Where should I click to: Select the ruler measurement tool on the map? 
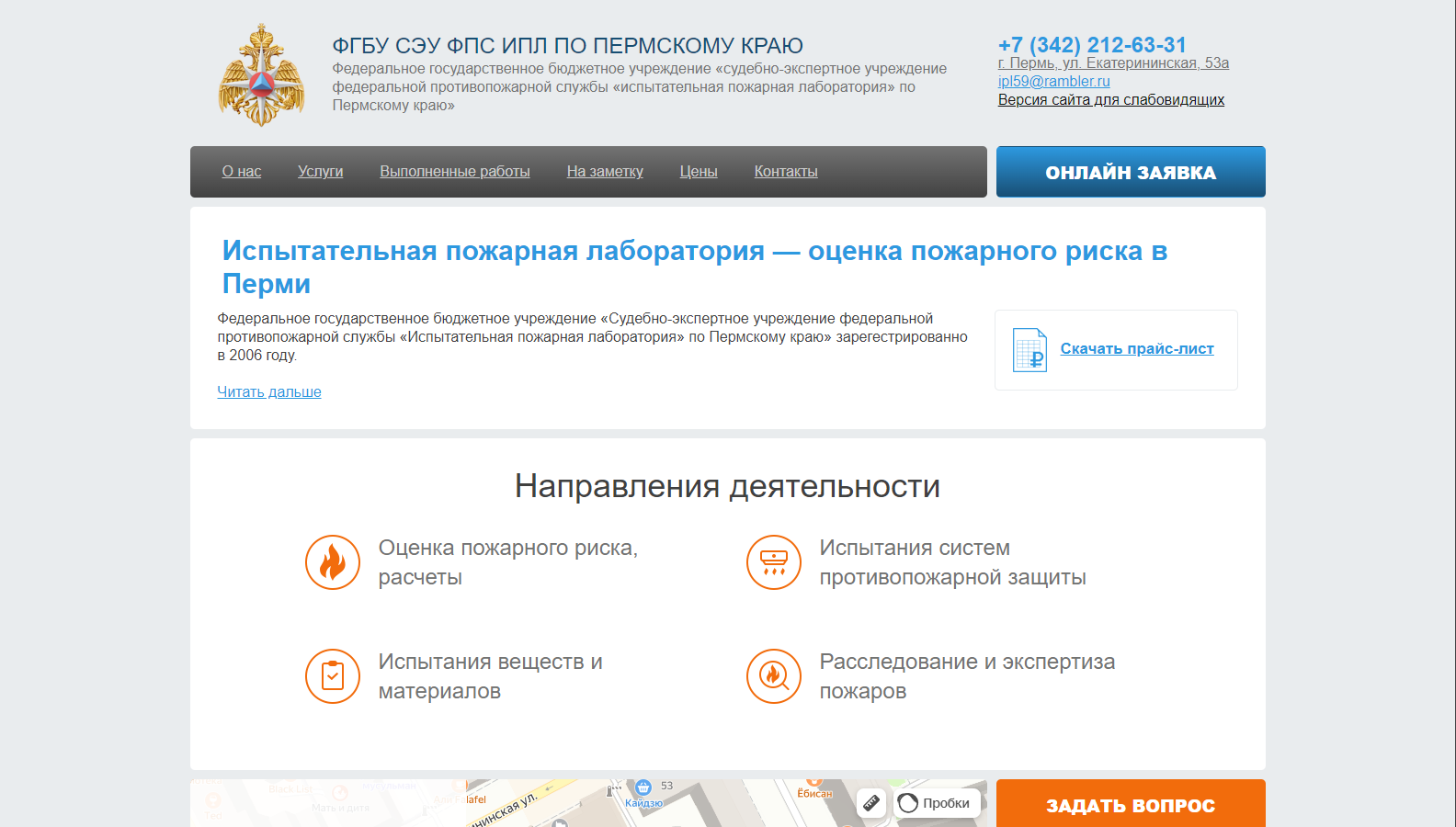click(x=871, y=803)
